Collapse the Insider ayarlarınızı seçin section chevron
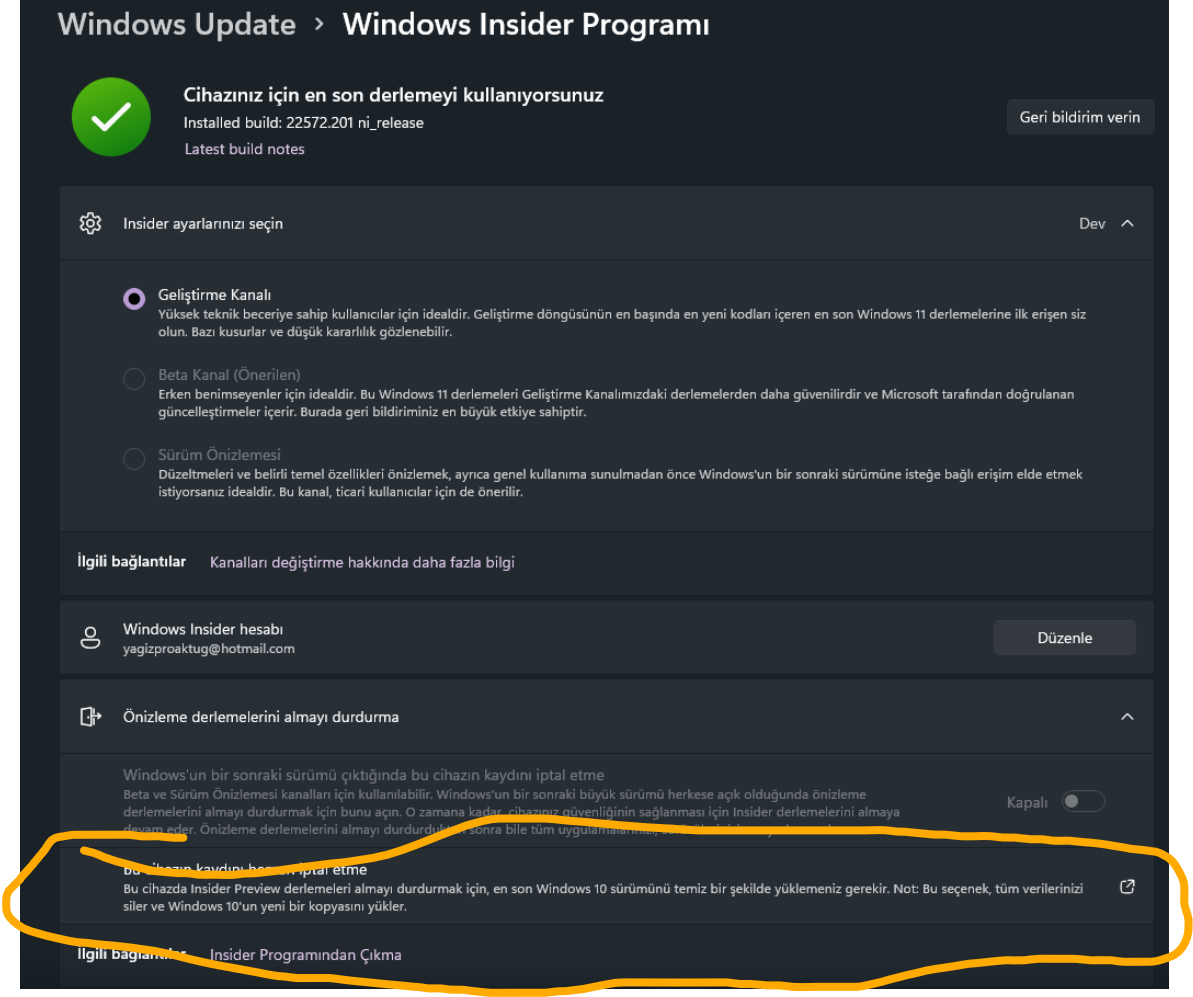This screenshot has height=997, width=1193. point(1127,223)
